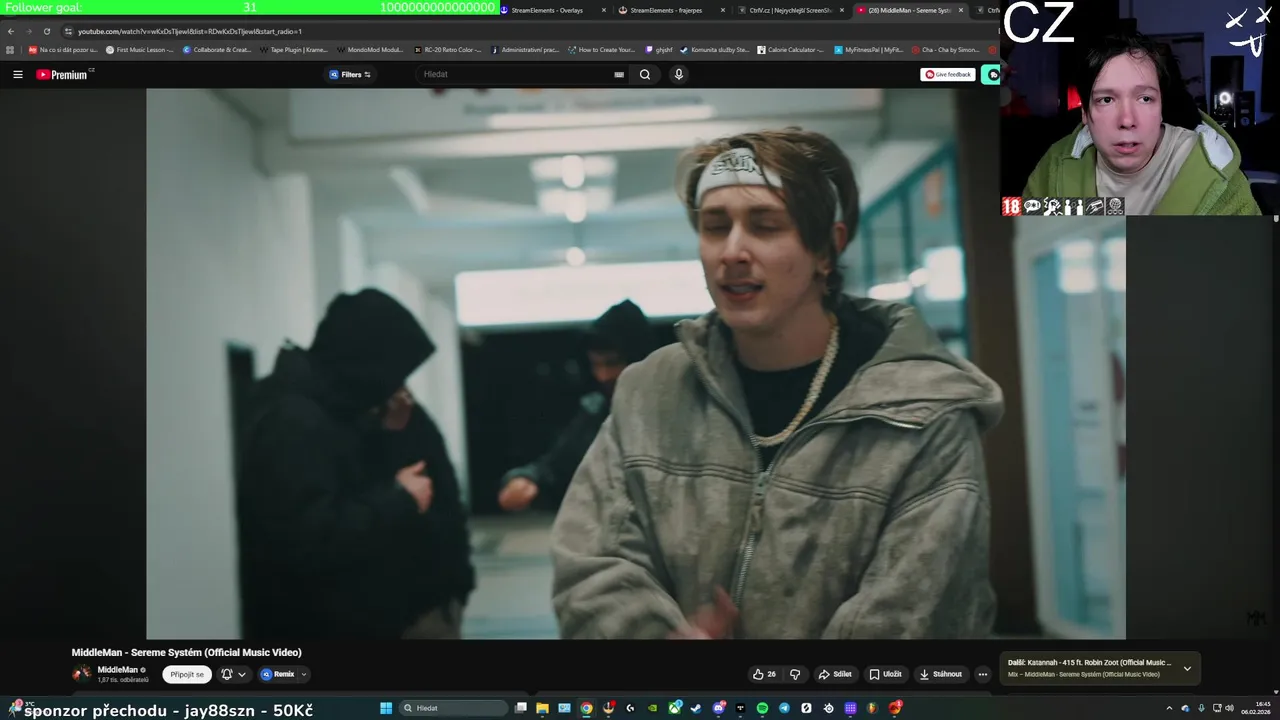The height and width of the screenshot is (720, 1280).
Task: Open the Komunita služby Steam bookmark
Action: click(714, 49)
